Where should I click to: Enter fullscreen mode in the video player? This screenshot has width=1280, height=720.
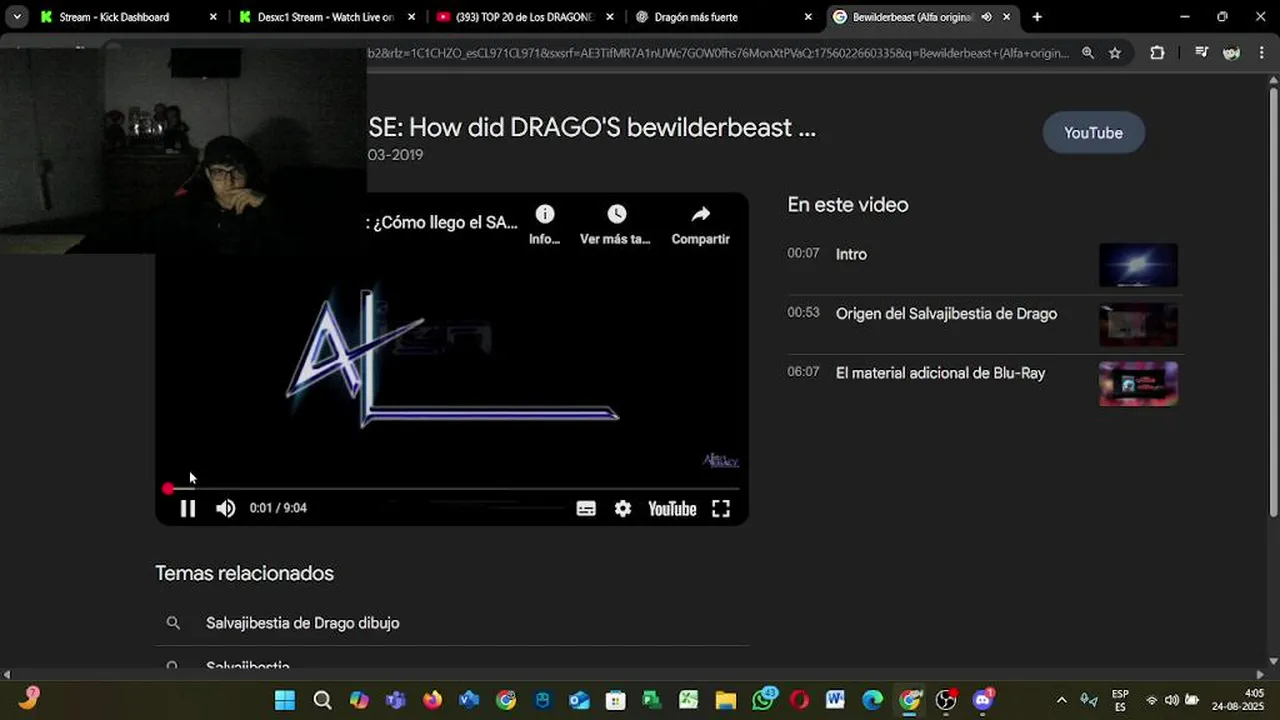tap(721, 508)
